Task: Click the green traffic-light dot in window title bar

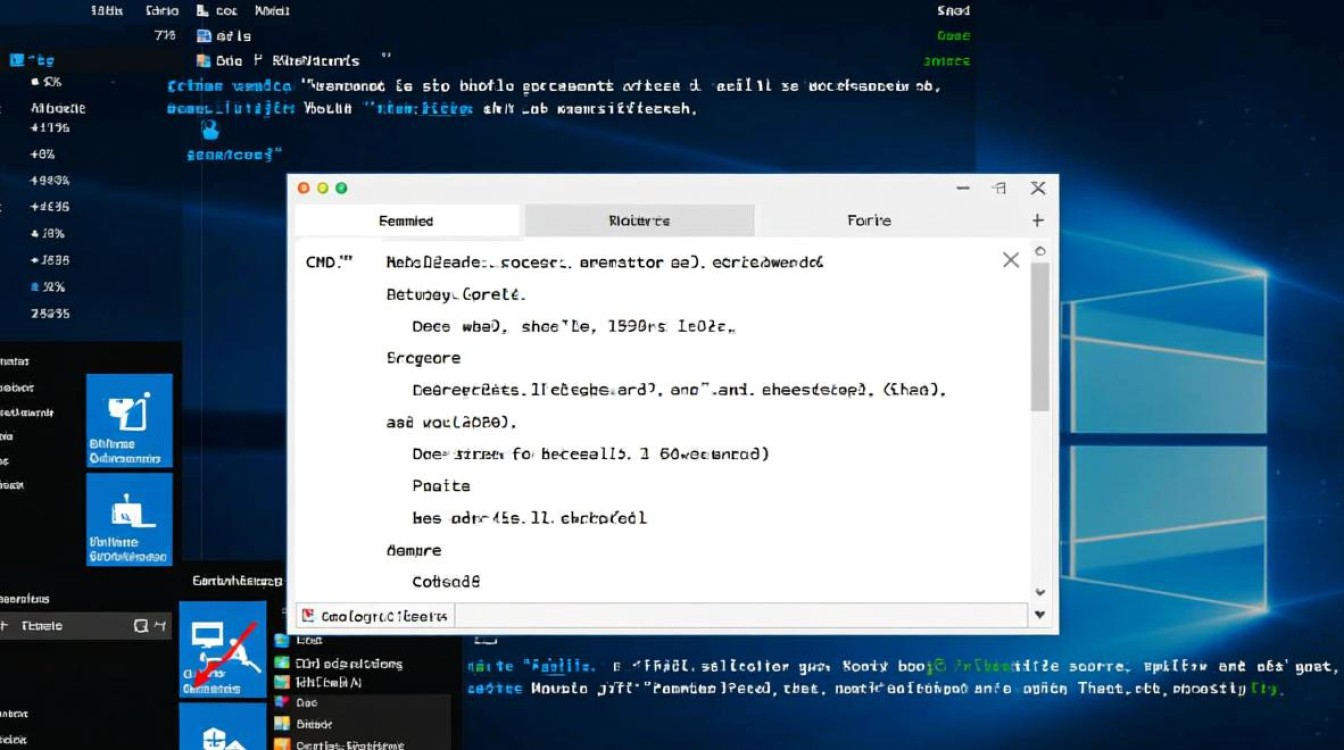Action: pos(341,188)
